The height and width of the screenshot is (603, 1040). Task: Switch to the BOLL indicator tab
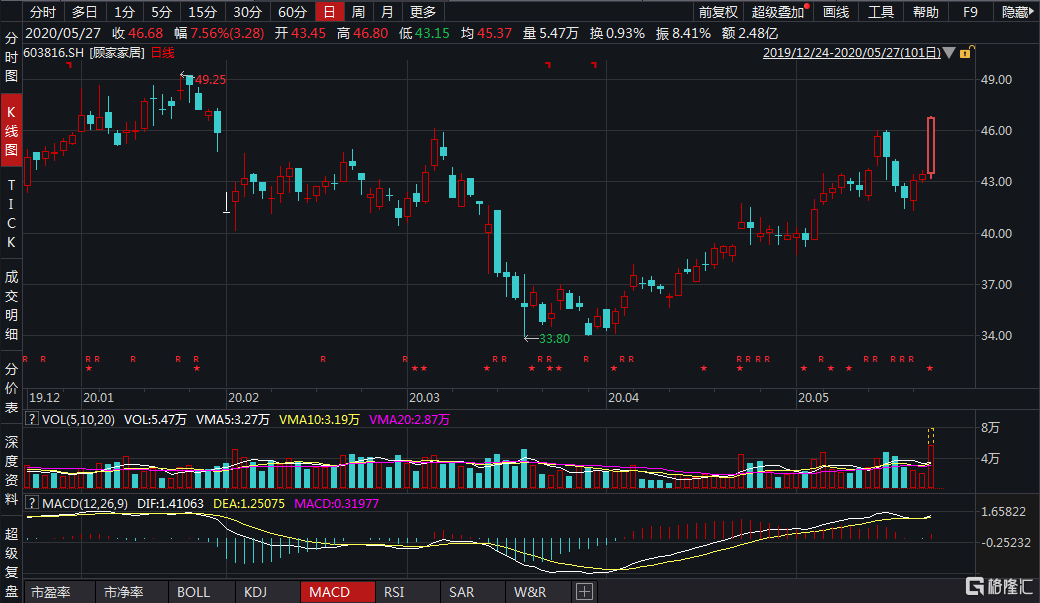193,592
